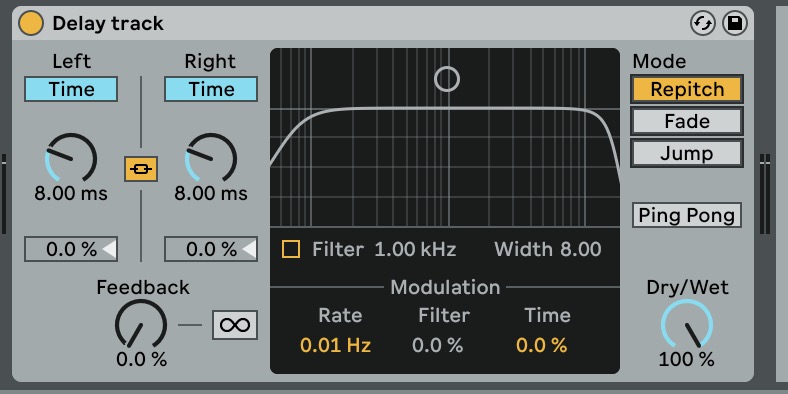Click the Filter 1.00 kHz frequency value
Screen dimensions: 788x394
pyautogui.click(x=416, y=249)
